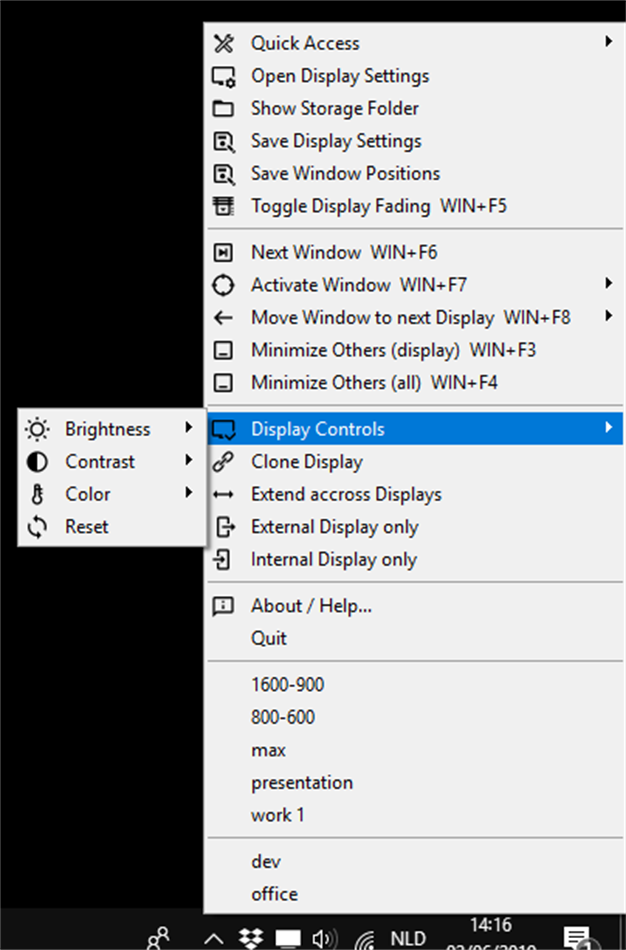This screenshot has height=950, width=626.
Task: Click the display monitor tray icon
Action: click(288, 939)
